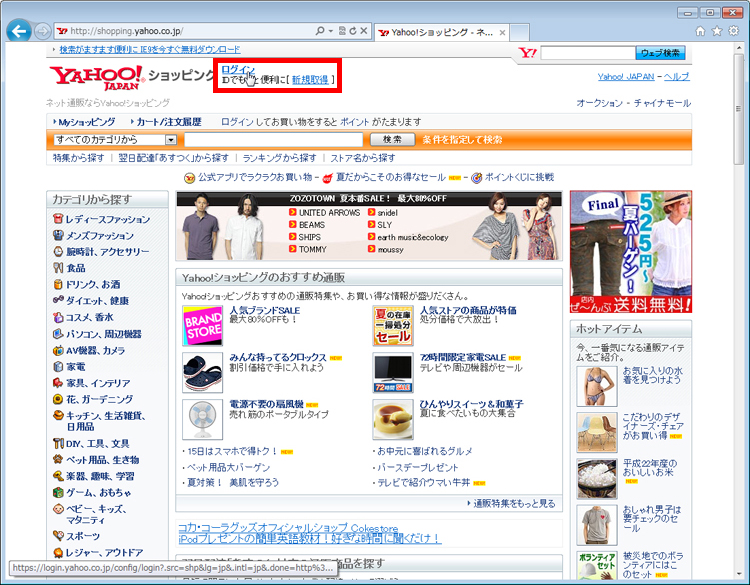Viewport: 750px width, 585px height.
Task: Click the Crocs shoes thumbnail
Action: point(202,373)
